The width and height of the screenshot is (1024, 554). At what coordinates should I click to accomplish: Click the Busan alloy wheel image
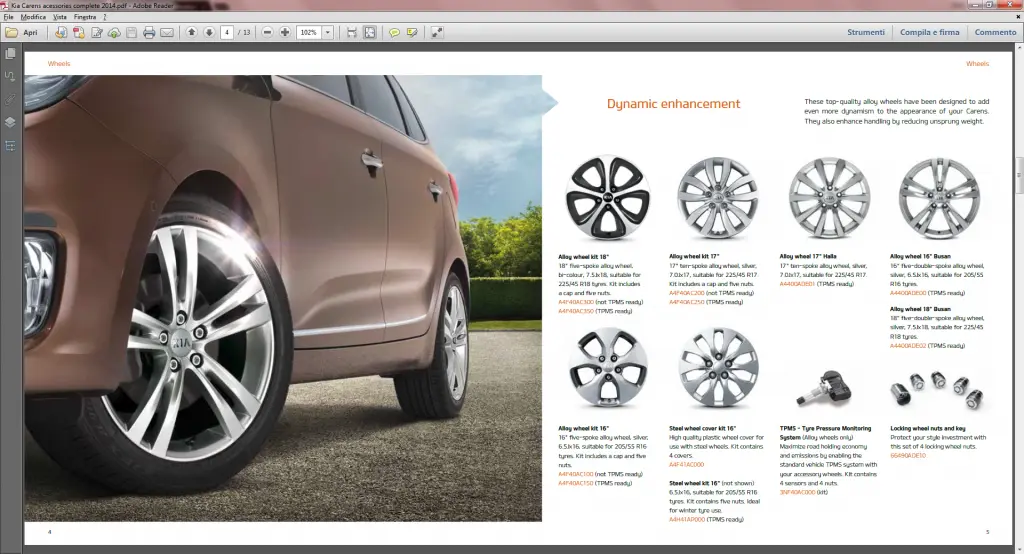click(939, 198)
